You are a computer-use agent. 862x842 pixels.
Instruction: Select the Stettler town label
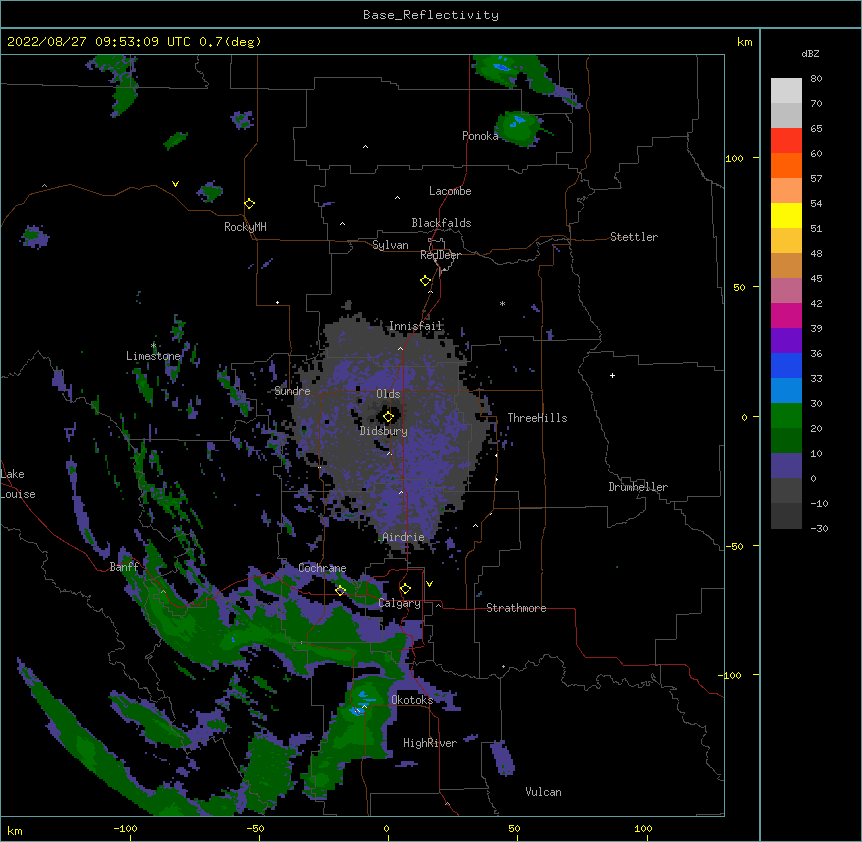point(634,237)
